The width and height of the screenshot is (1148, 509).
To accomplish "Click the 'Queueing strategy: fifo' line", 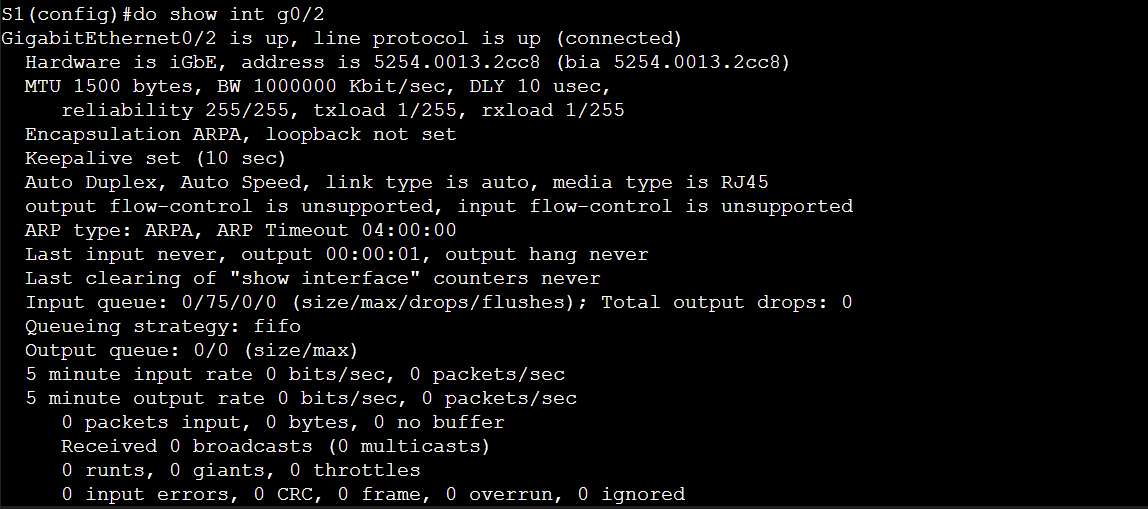I will coord(163,326).
